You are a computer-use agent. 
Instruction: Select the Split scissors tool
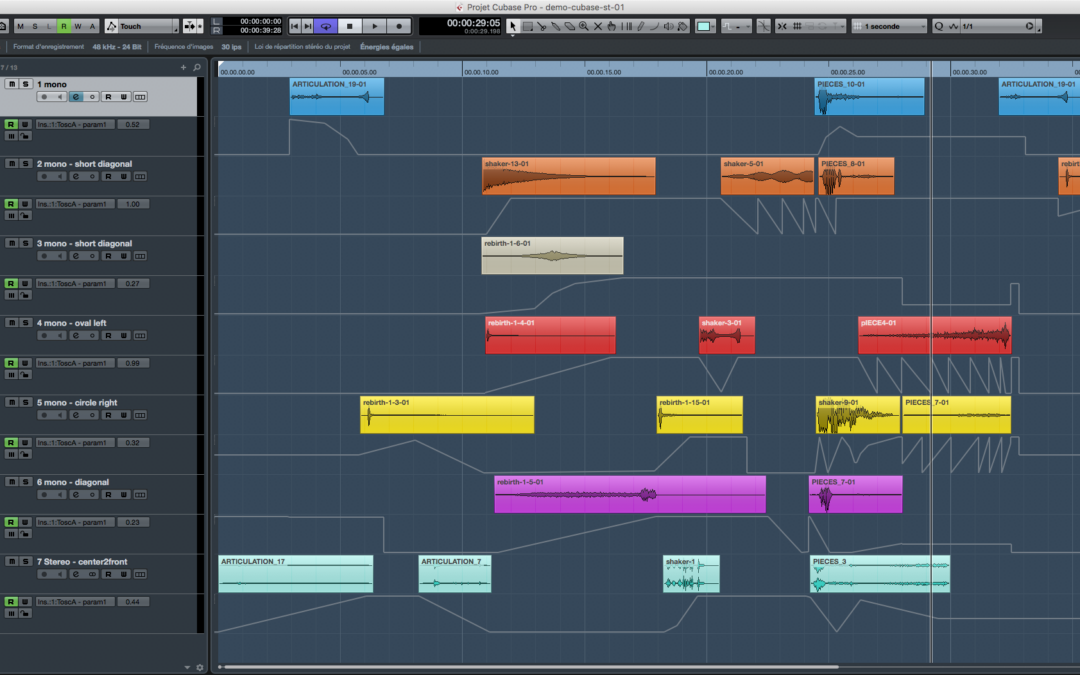[x=541, y=26]
